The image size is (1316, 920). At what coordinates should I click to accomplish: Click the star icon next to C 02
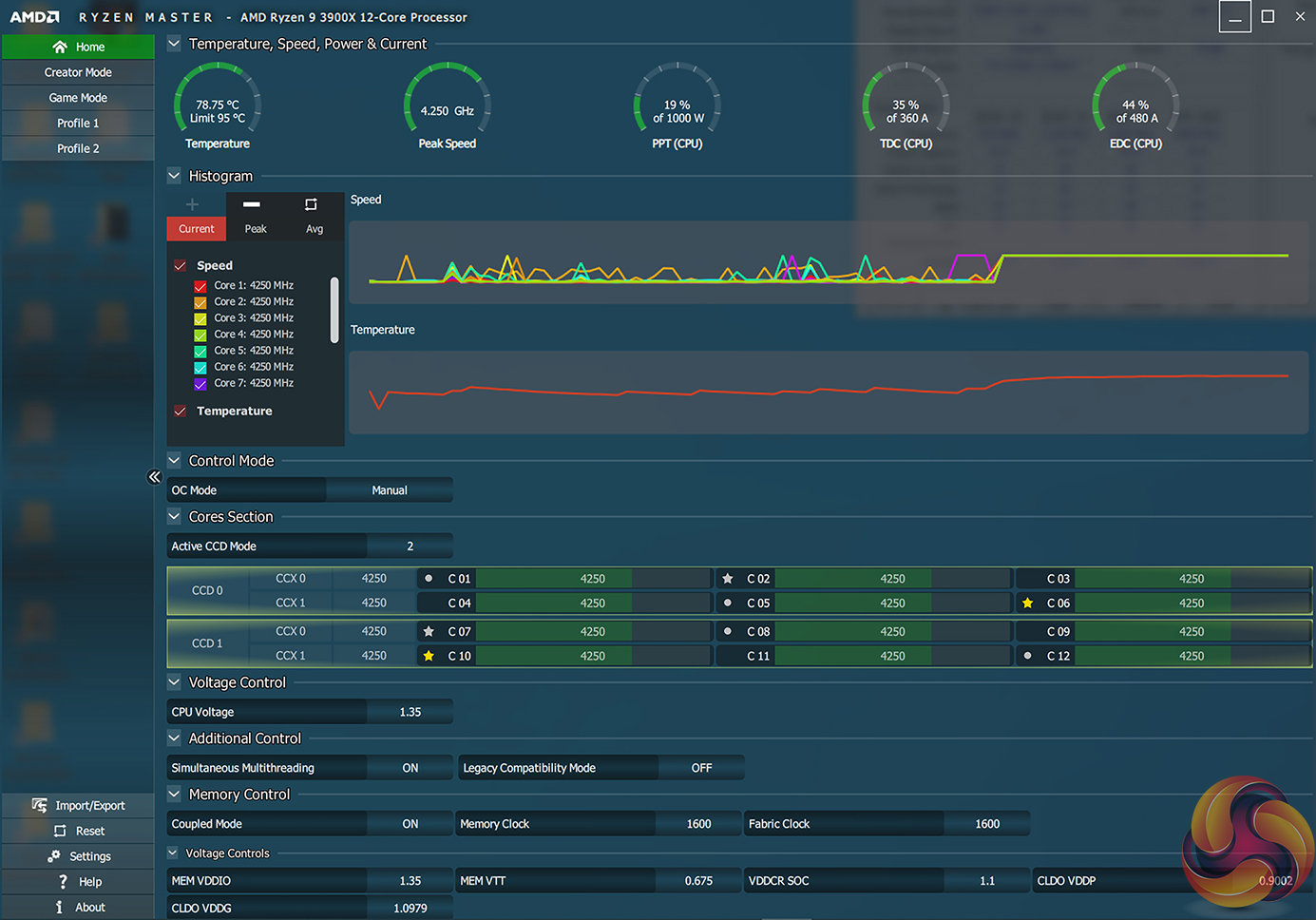728,579
